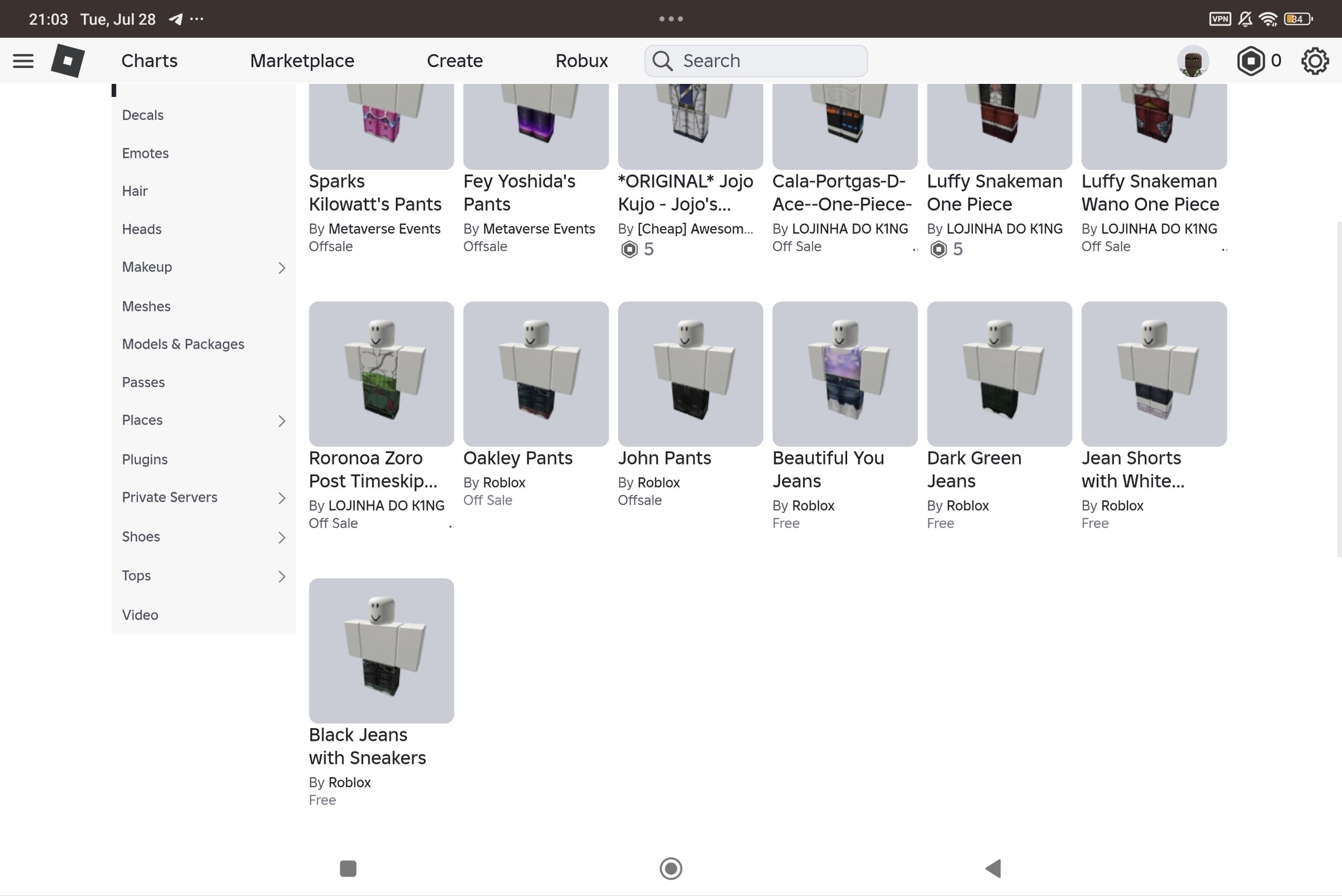
Task: Open Fey Yoshida's Pants item link
Action: point(520,192)
